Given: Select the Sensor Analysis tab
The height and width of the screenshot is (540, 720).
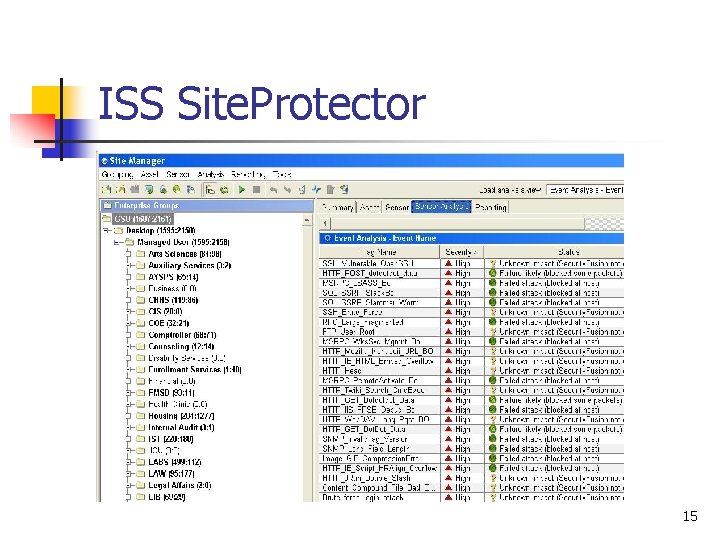Looking at the screenshot, I should (x=441, y=207).
